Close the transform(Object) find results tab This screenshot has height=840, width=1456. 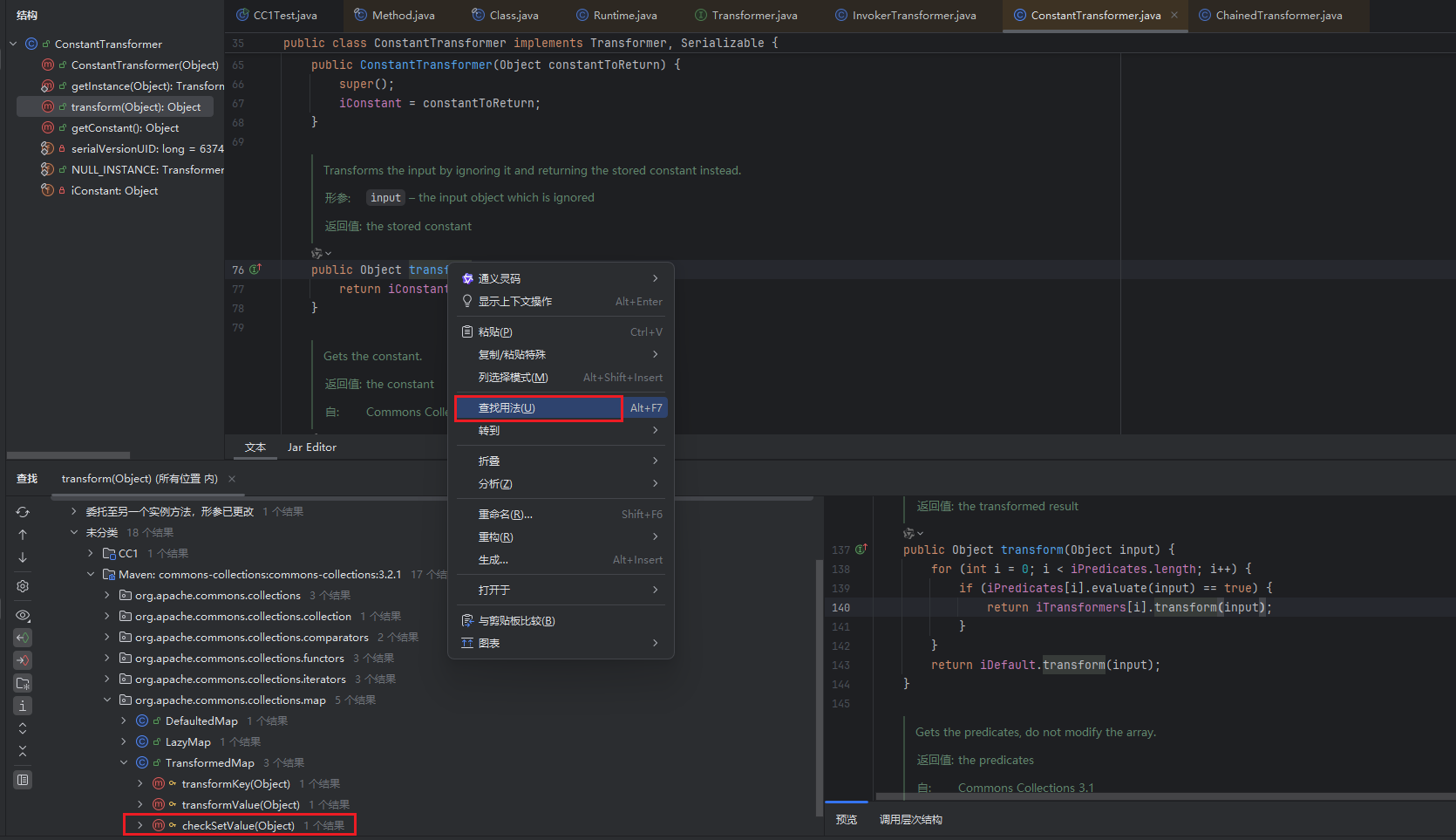click(x=232, y=479)
